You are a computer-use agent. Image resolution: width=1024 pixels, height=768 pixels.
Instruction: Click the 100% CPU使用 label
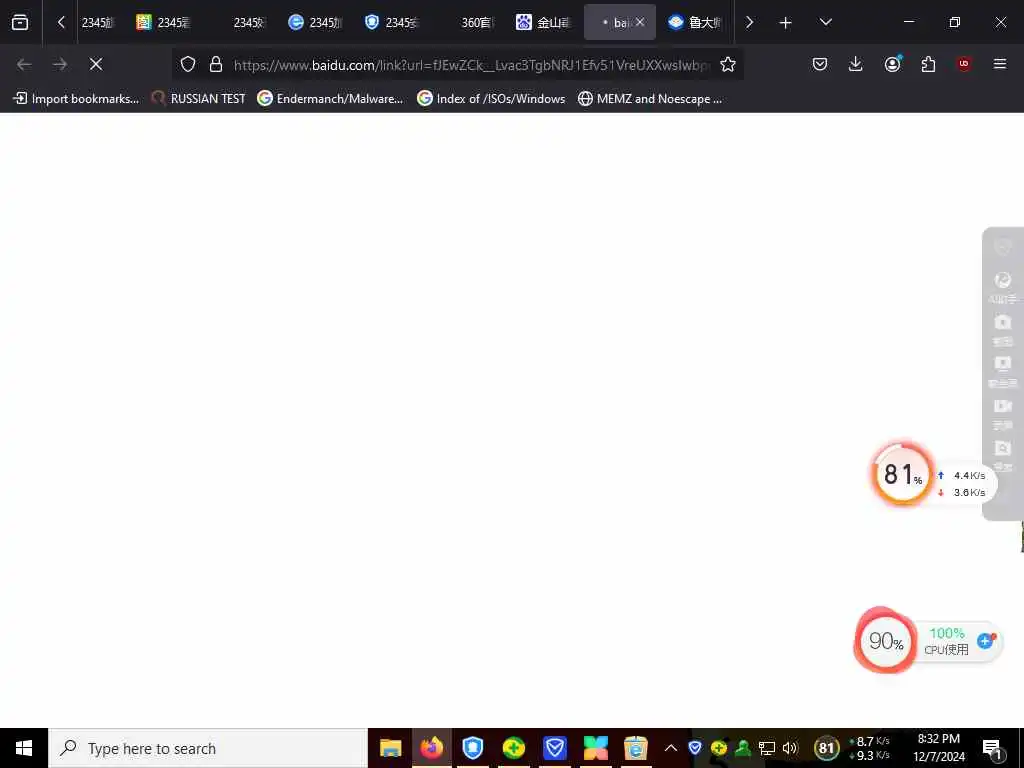[x=946, y=641]
